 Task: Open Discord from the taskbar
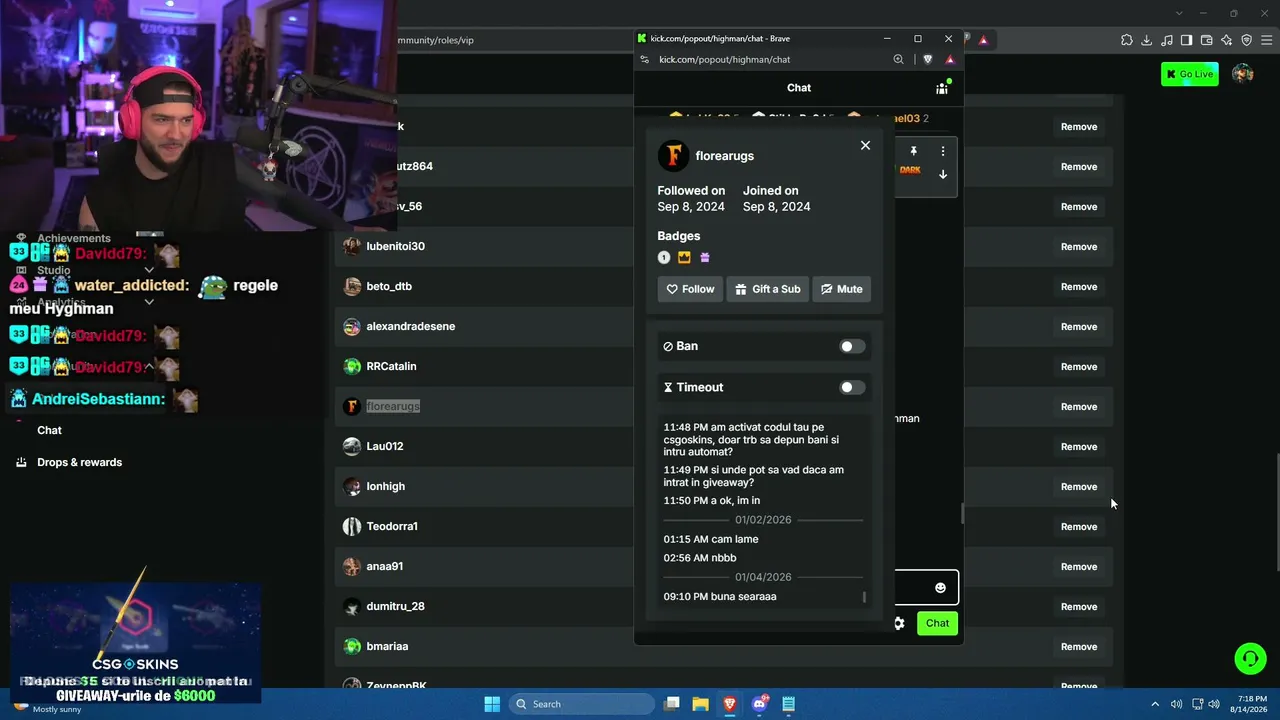759,704
